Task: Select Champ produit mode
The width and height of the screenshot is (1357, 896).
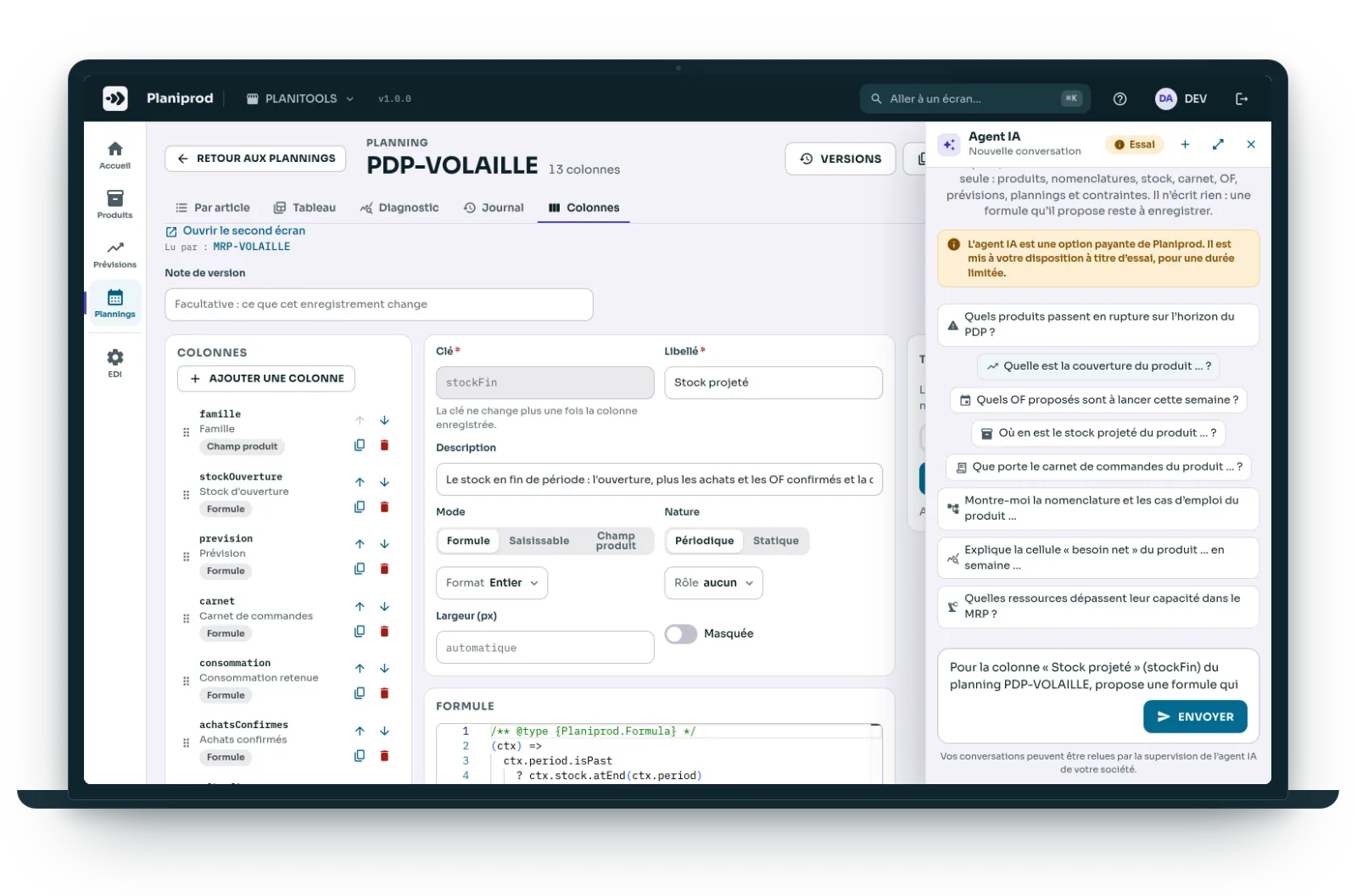Action: point(616,541)
